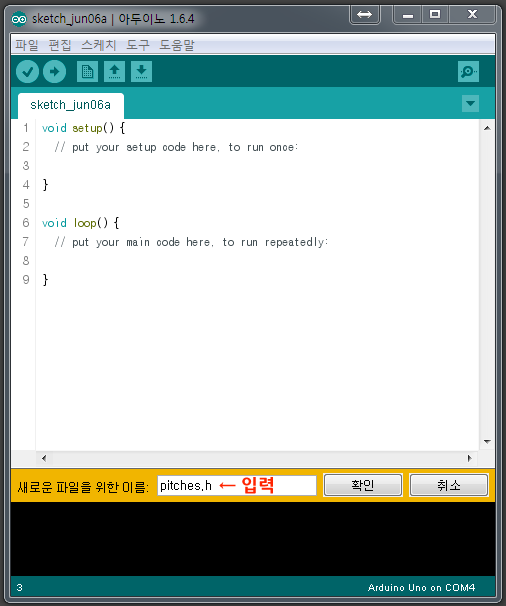Viewport: 506px width, 606px height.
Task: Open the 파일 menu
Action: pyautogui.click(x=27, y=45)
